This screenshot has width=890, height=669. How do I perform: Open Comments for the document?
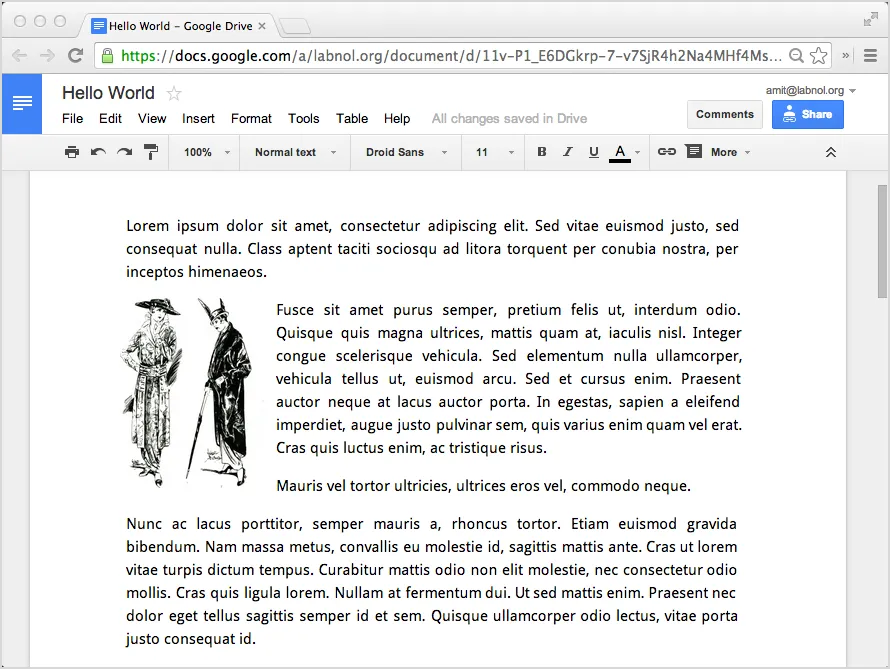click(724, 114)
